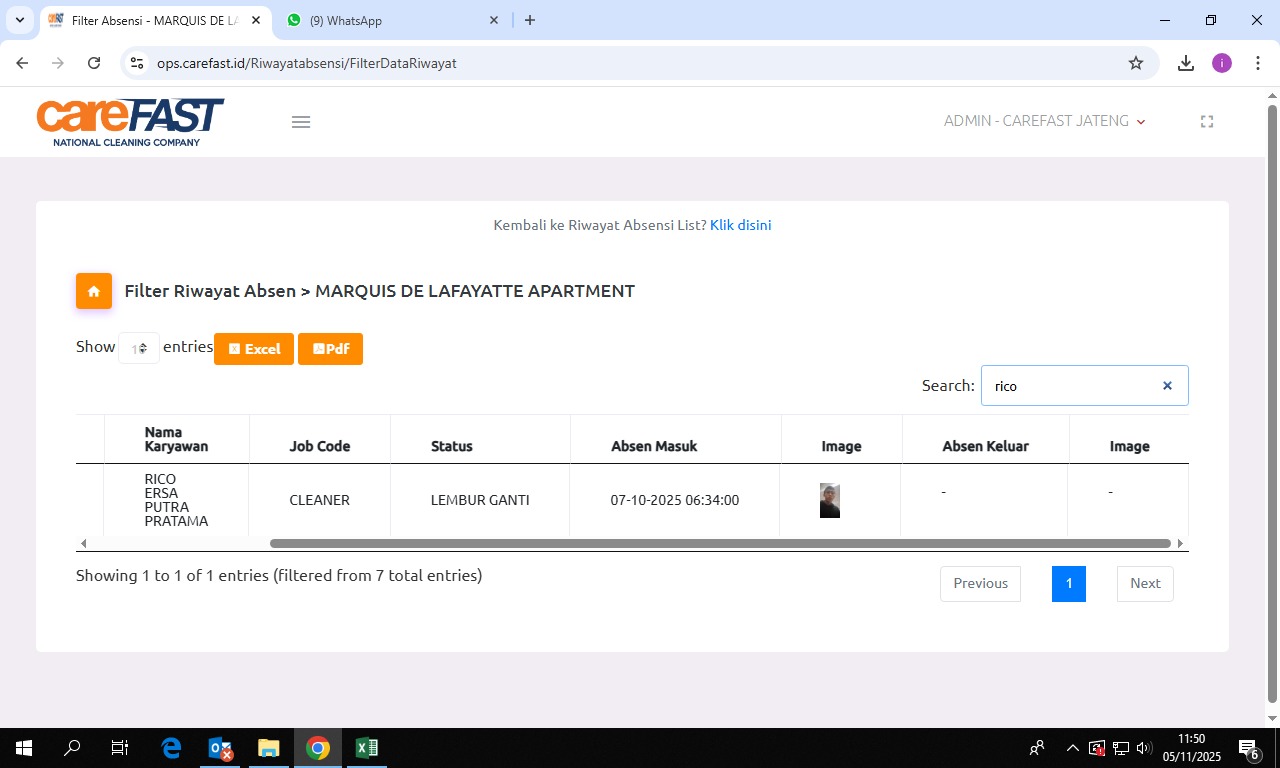The width and height of the screenshot is (1280, 768).
Task: Open Excel from the taskbar
Action: tap(366, 748)
